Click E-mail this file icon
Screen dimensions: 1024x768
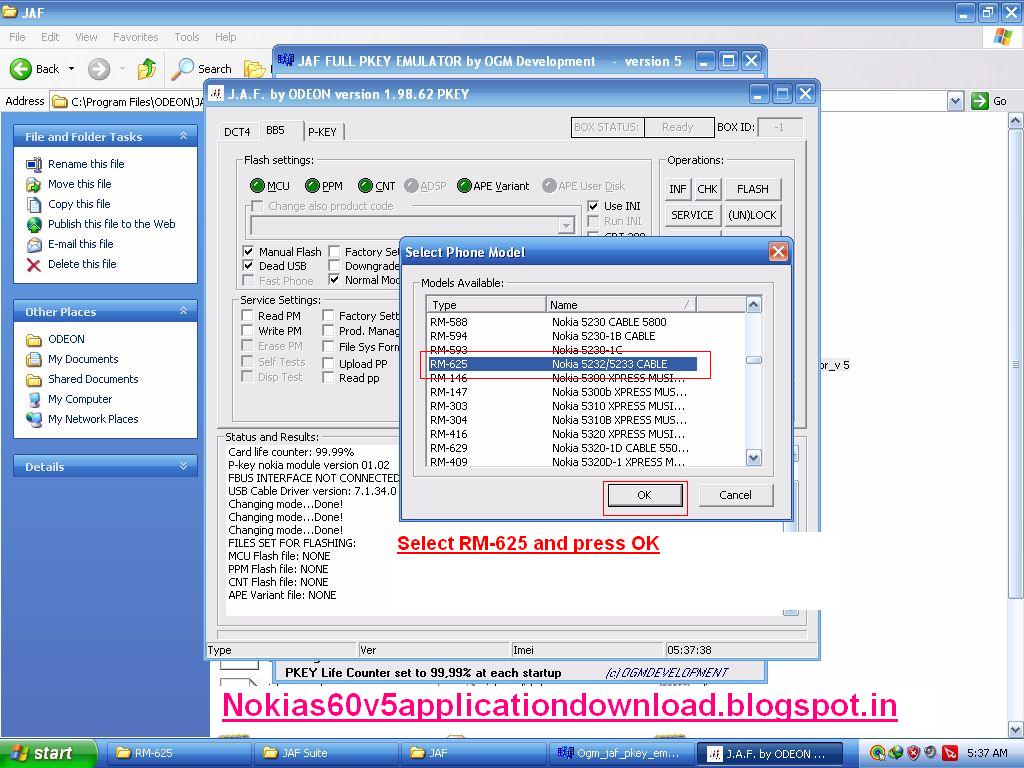pos(34,244)
